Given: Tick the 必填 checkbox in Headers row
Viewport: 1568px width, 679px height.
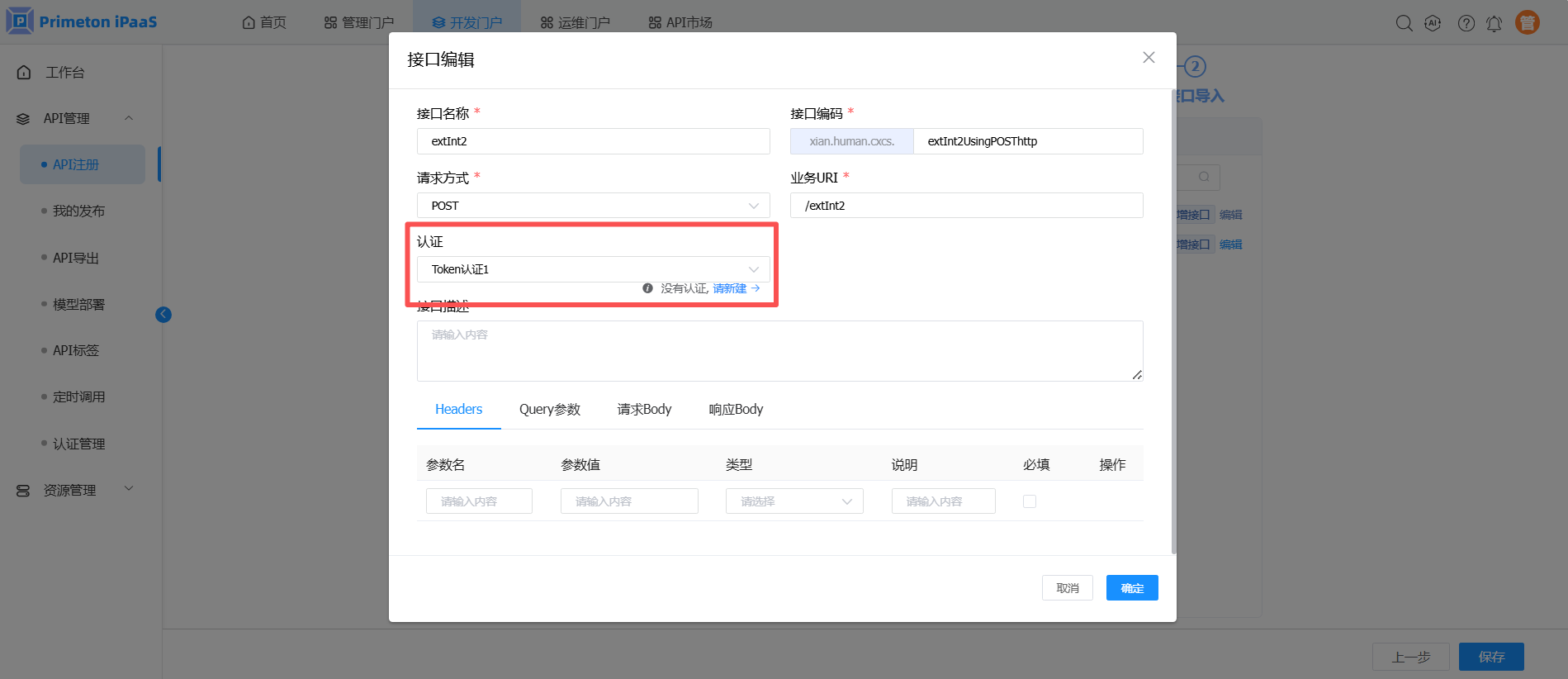Looking at the screenshot, I should click(1029, 501).
